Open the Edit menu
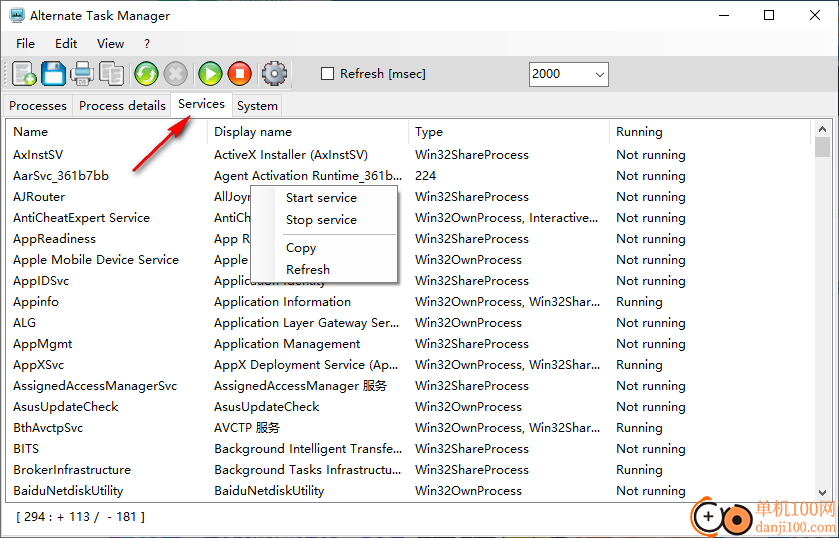 click(x=66, y=44)
